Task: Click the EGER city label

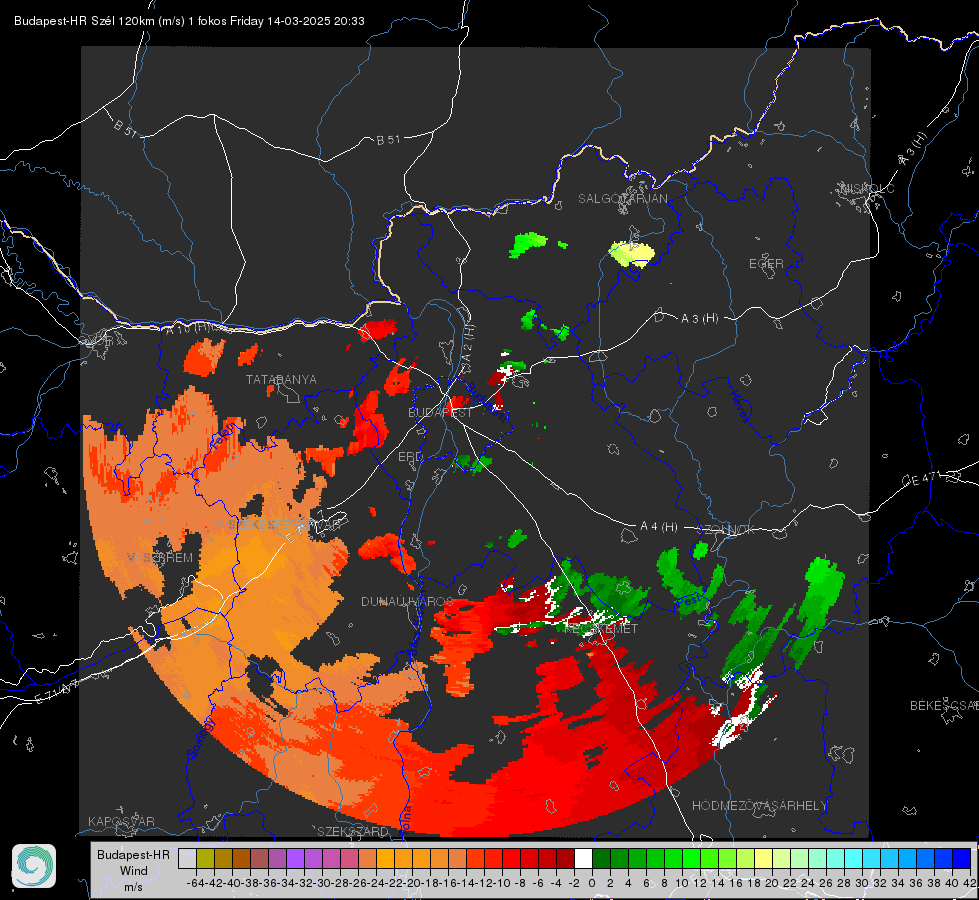Action: [766, 264]
